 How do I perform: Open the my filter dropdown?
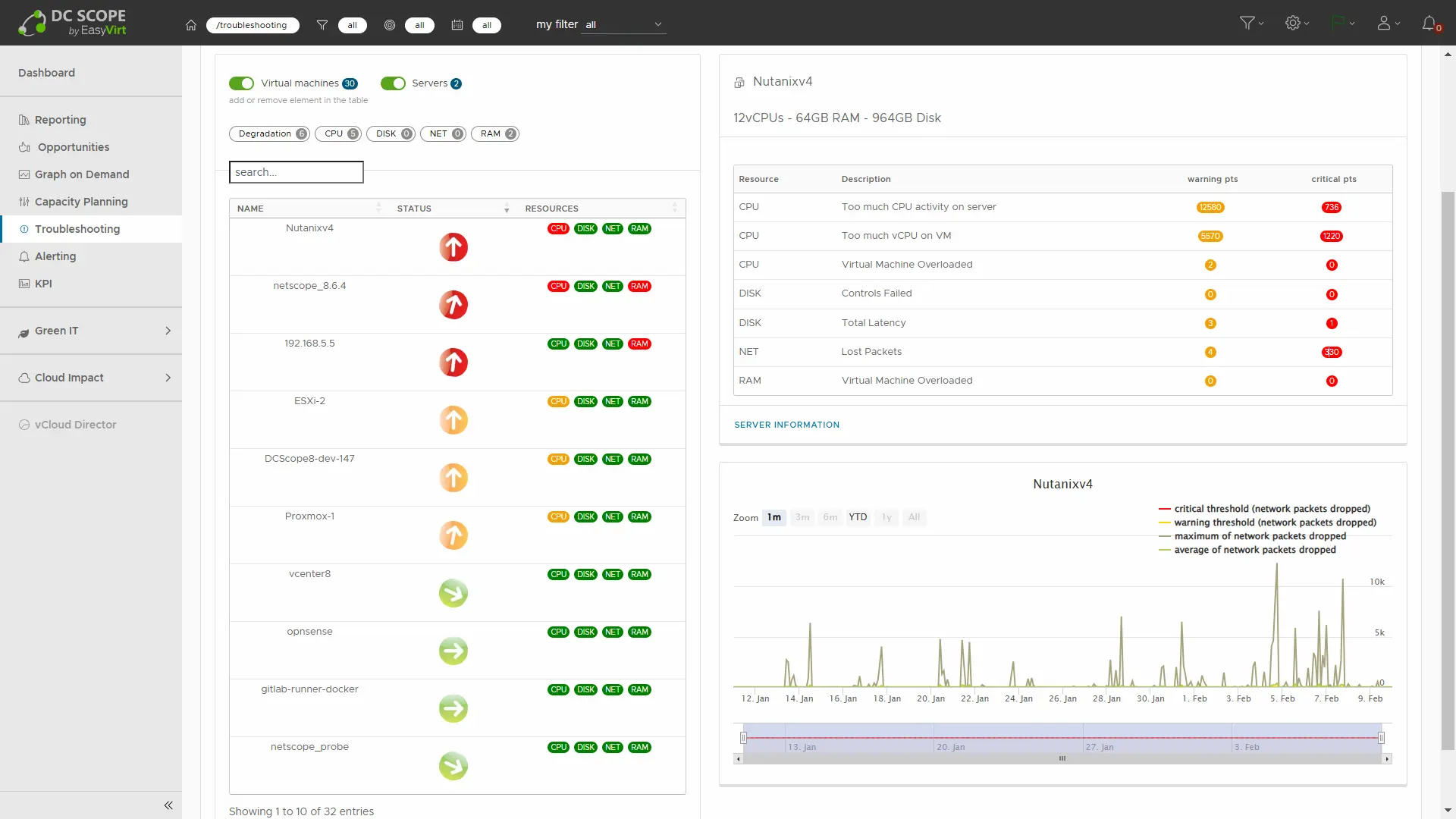pyautogui.click(x=623, y=25)
